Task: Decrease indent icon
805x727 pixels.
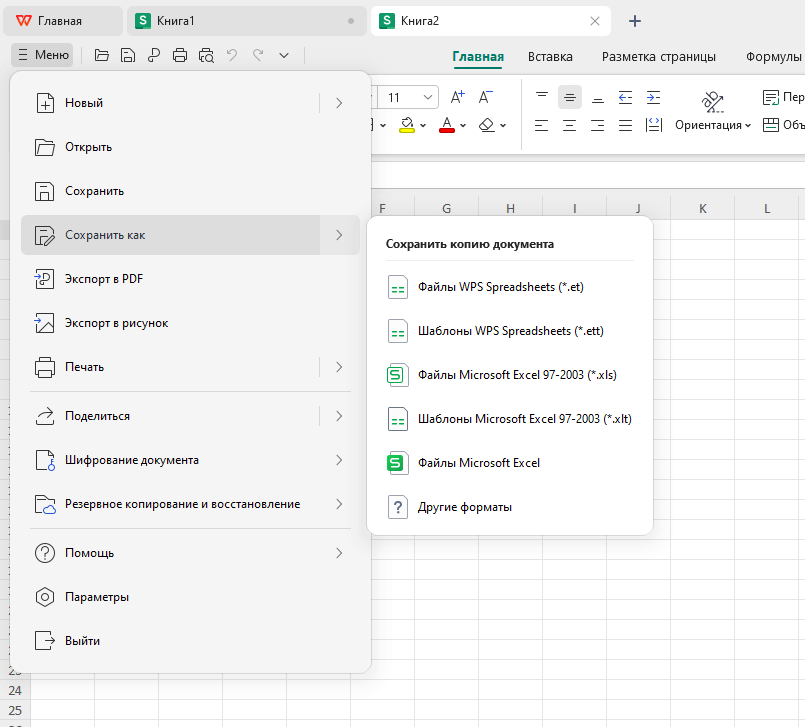Action: pos(625,97)
